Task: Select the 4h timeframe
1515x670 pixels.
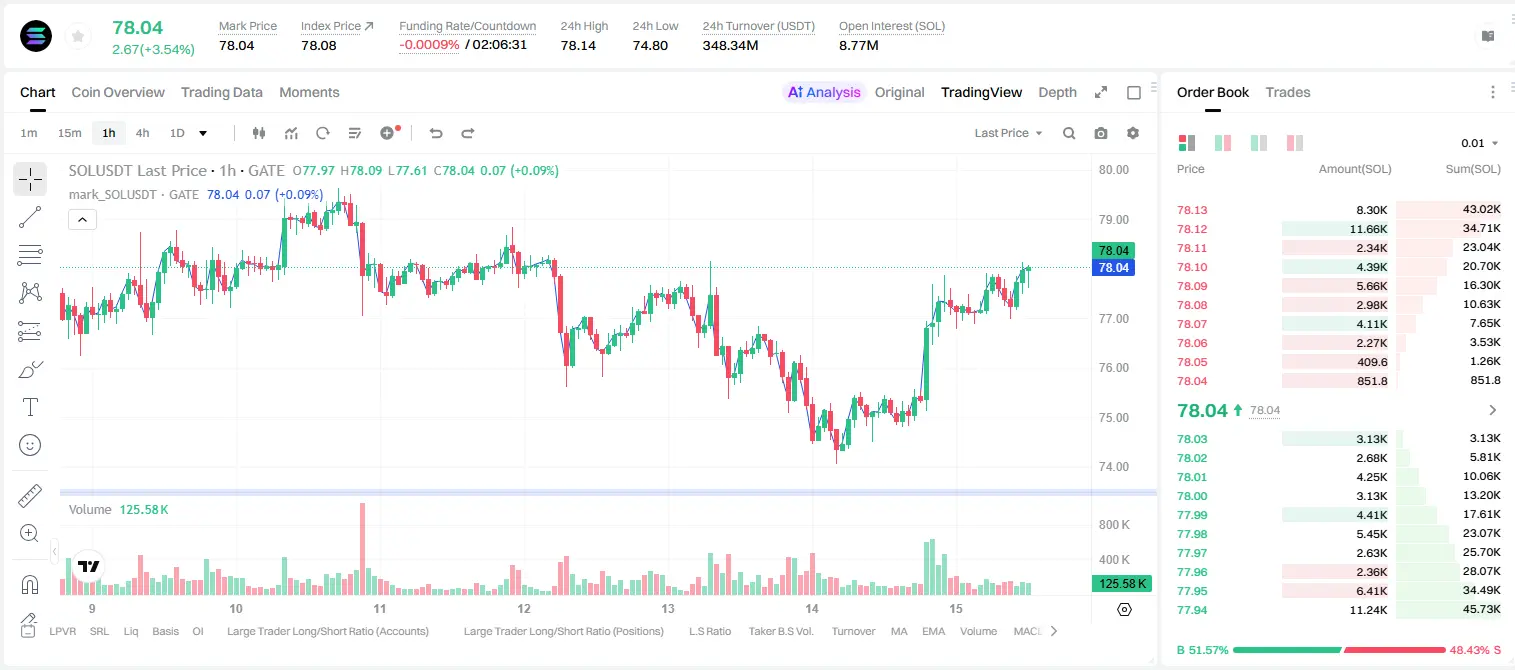Action: (x=143, y=133)
